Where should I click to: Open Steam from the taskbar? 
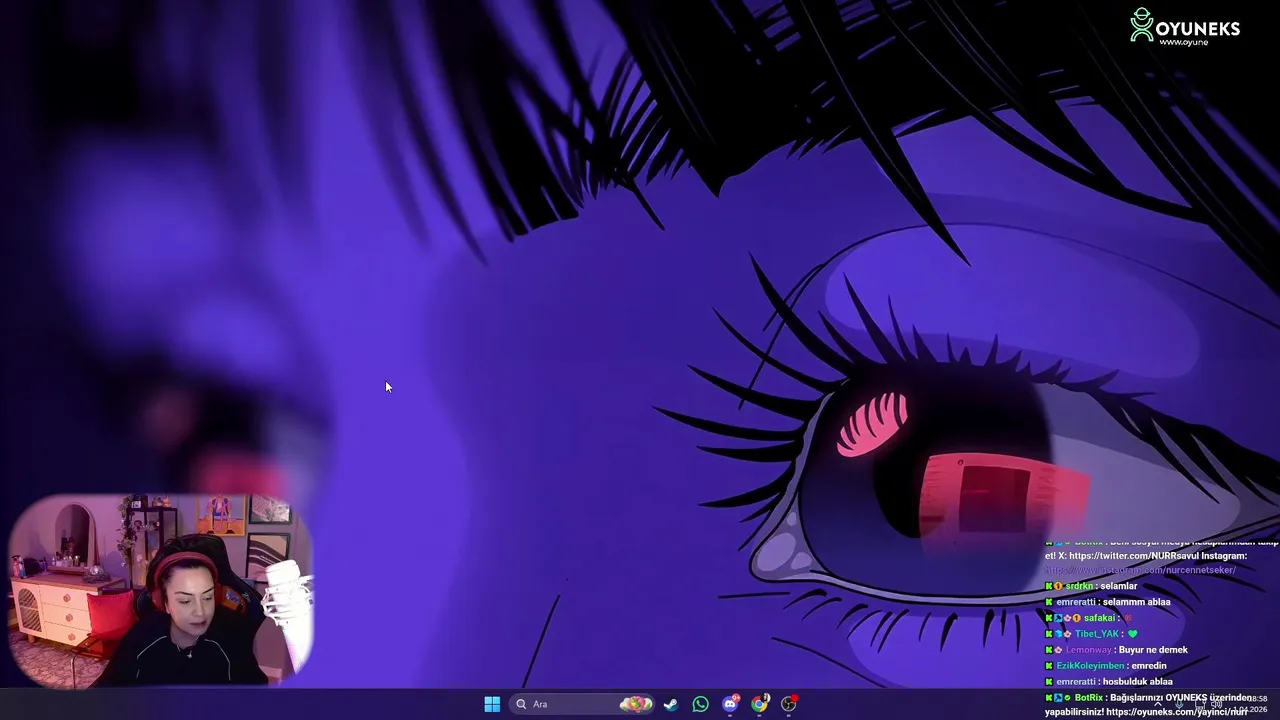[x=671, y=704]
